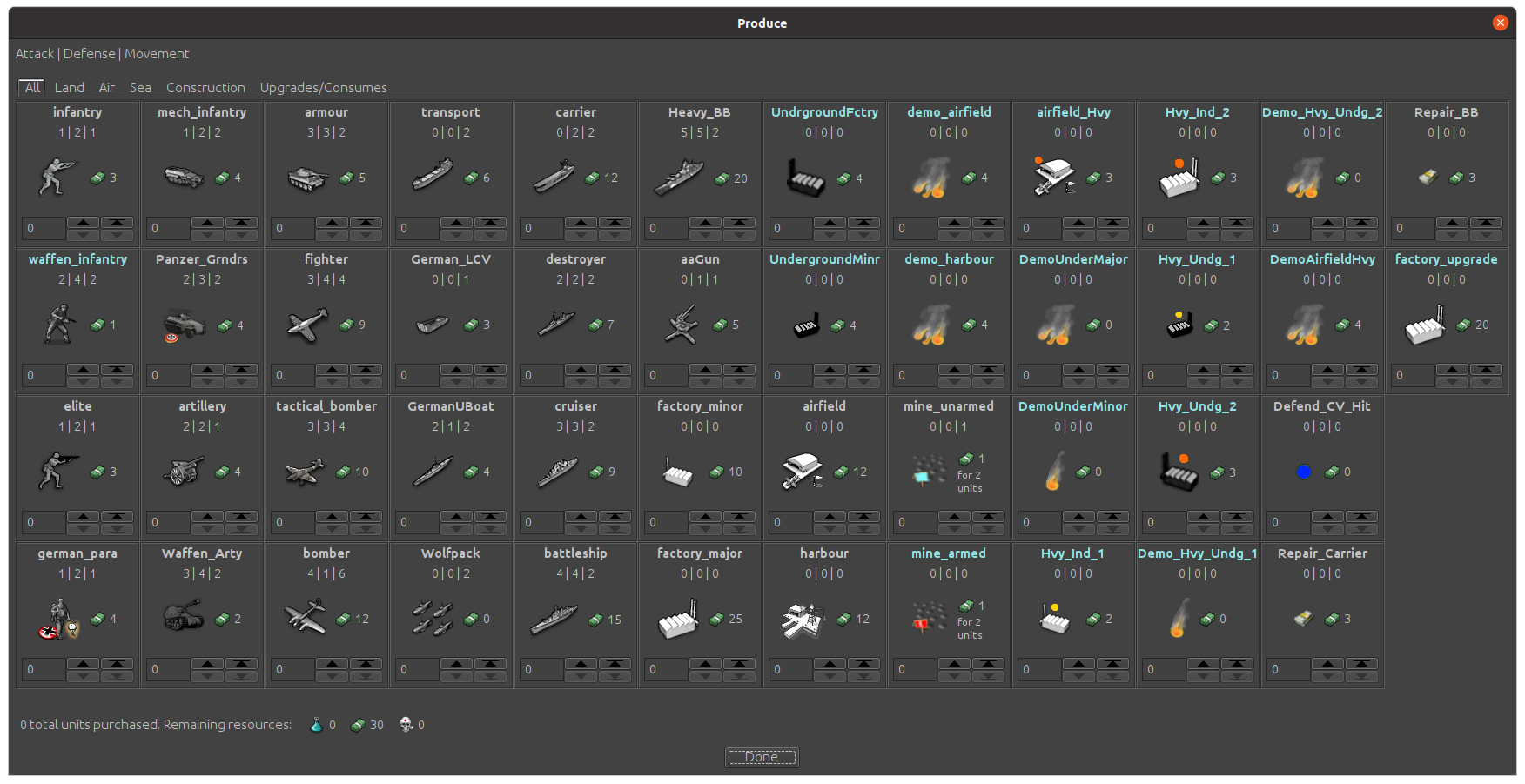Set cruiser quantity to maximum
The width and height of the screenshot is (1525, 784).
coord(615,517)
